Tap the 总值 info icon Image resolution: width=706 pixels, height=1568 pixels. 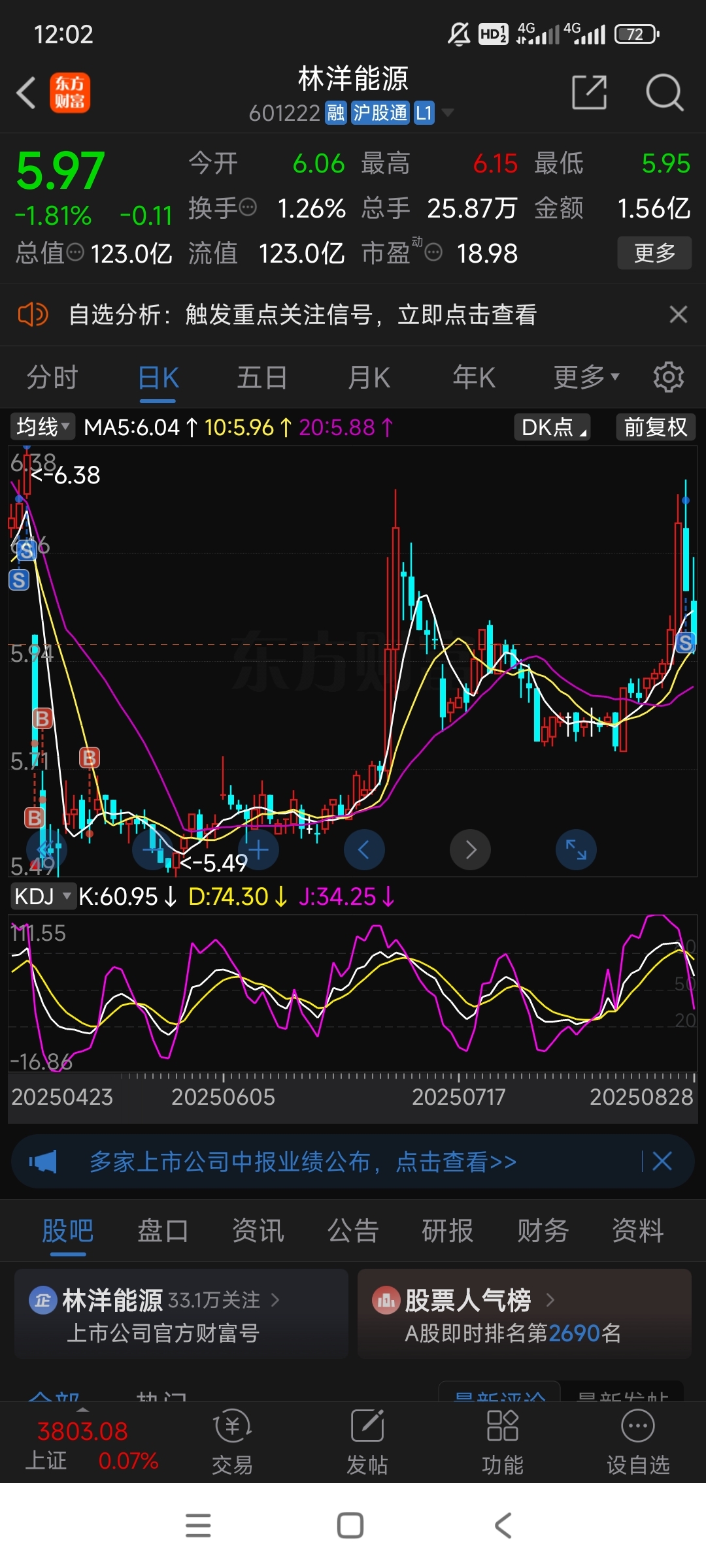pyautogui.click(x=75, y=252)
